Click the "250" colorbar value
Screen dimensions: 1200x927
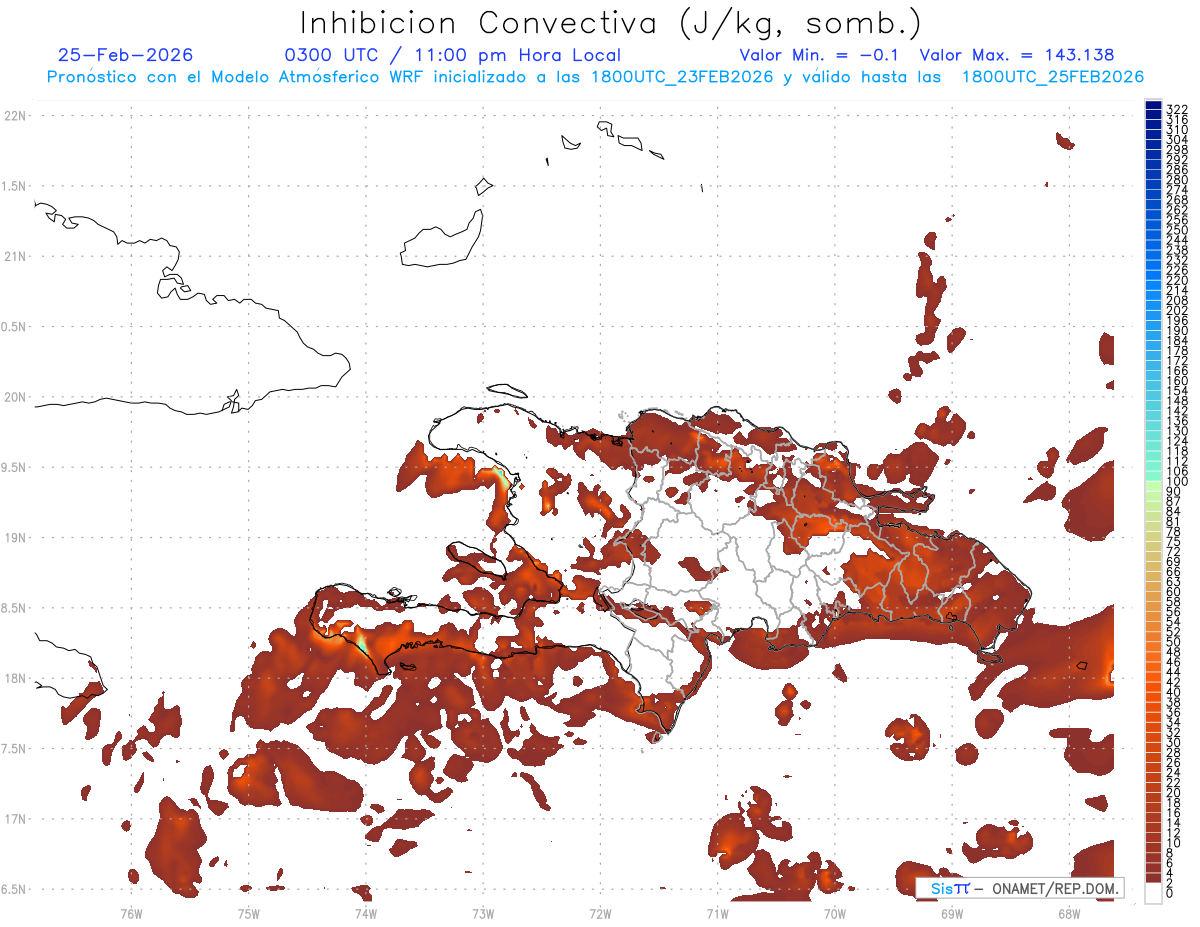(x=1176, y=230)
